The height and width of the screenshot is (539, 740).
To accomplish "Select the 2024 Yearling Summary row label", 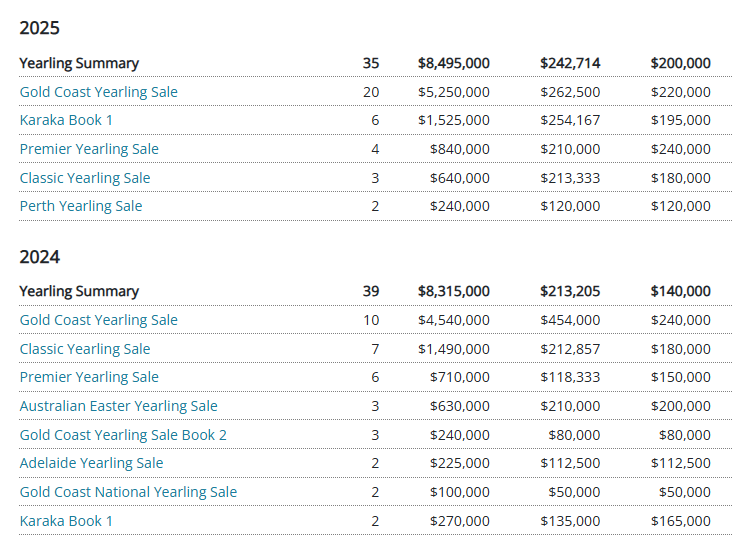I will (x=79, y=291).
